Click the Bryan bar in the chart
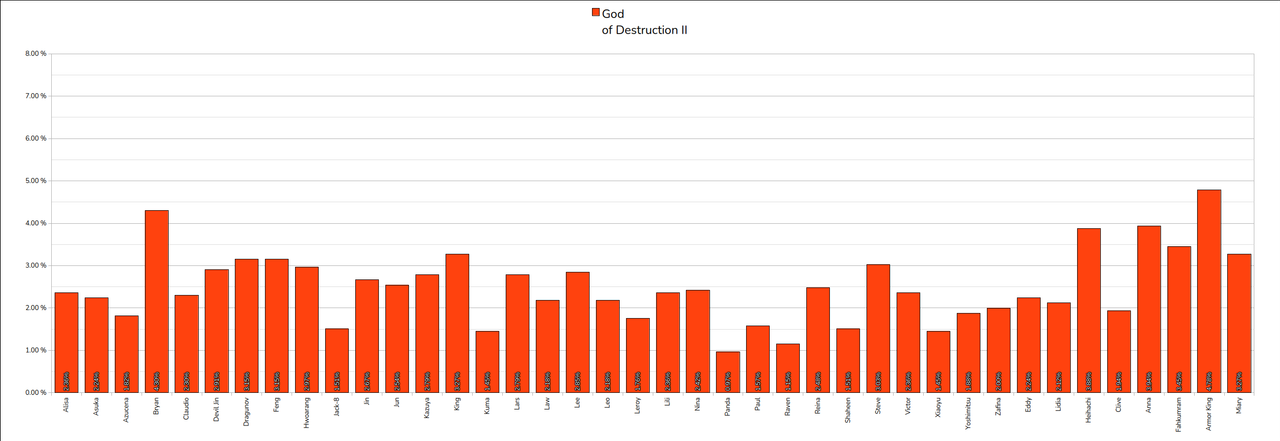This screenshot has width=1280, height=441. click(x=157, y=301)
